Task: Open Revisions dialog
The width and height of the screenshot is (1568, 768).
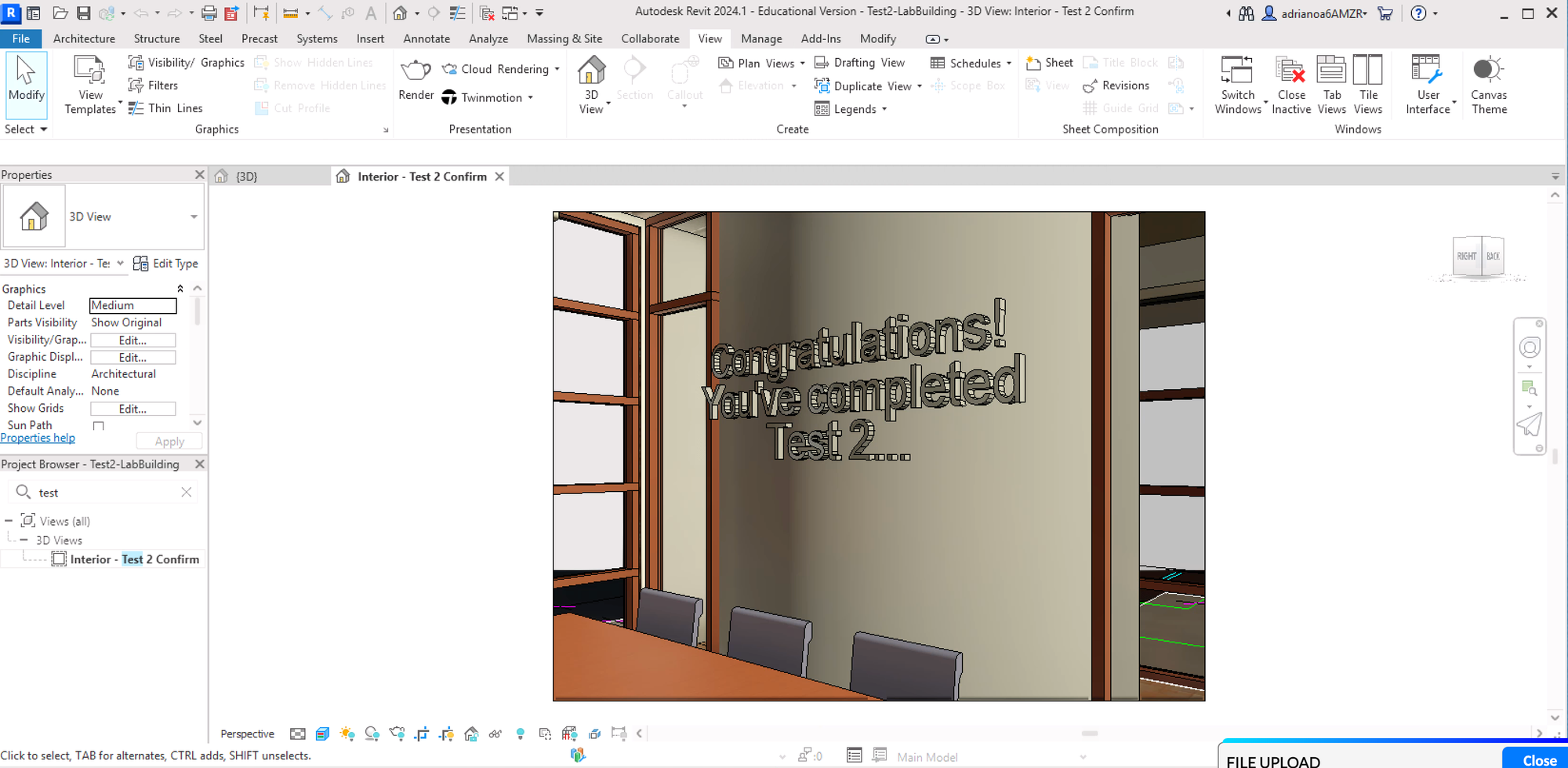Action: click(1116, 86)
